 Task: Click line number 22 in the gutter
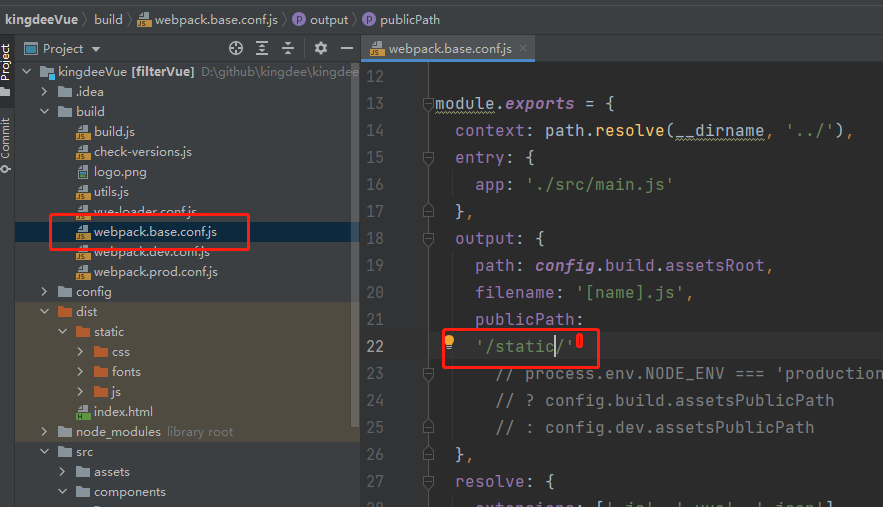(x=375, y=346)
